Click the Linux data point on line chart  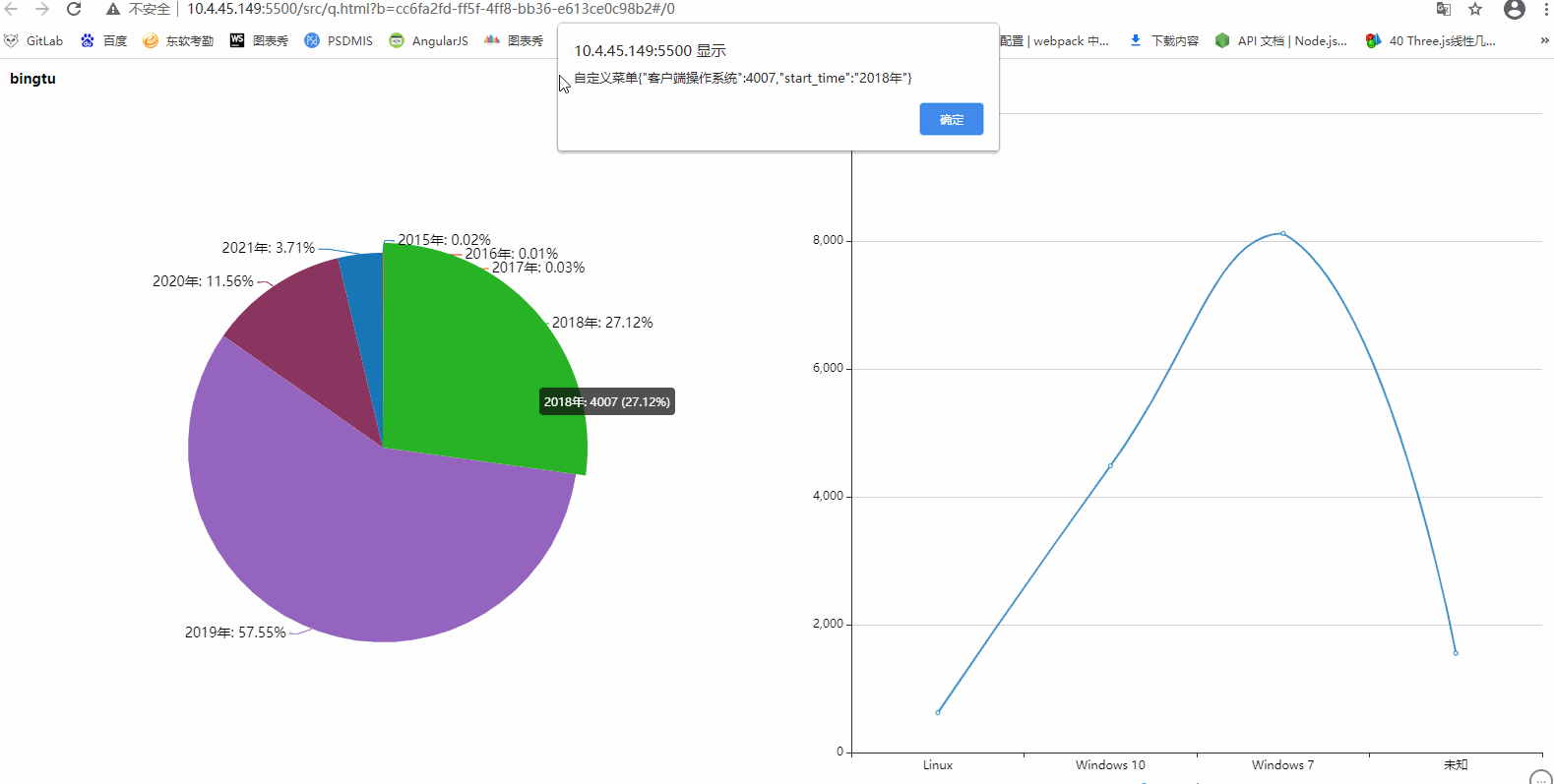(x=938, y=712)
